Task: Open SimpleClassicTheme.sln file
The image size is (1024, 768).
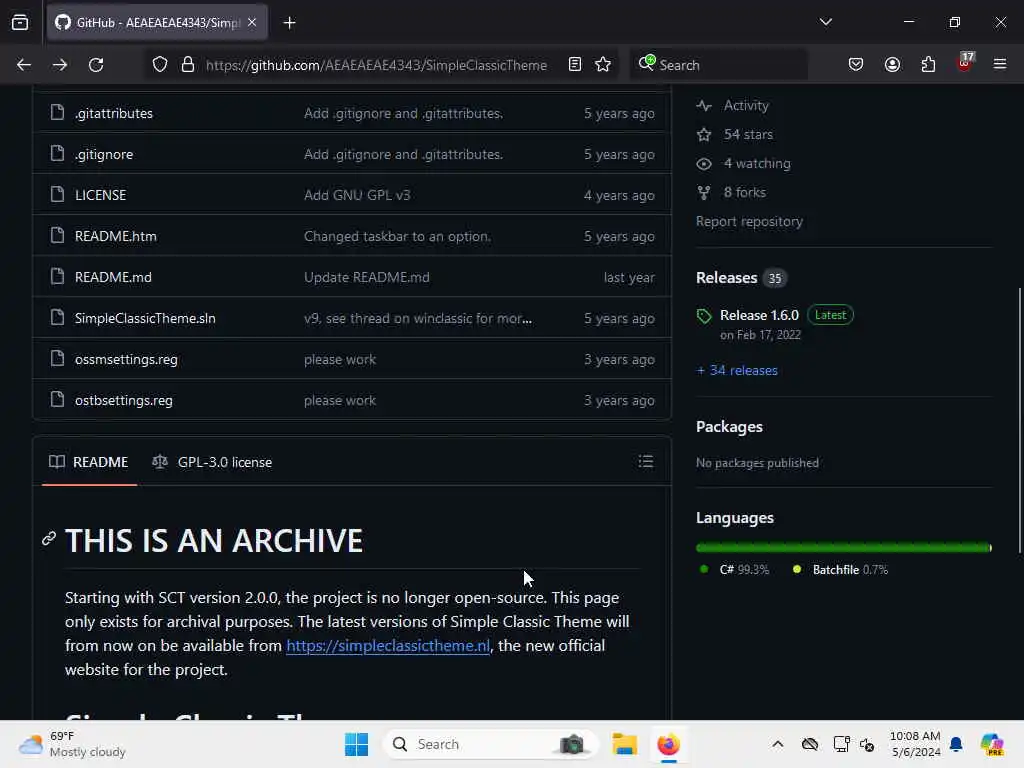Action: [x=145, y=318]
